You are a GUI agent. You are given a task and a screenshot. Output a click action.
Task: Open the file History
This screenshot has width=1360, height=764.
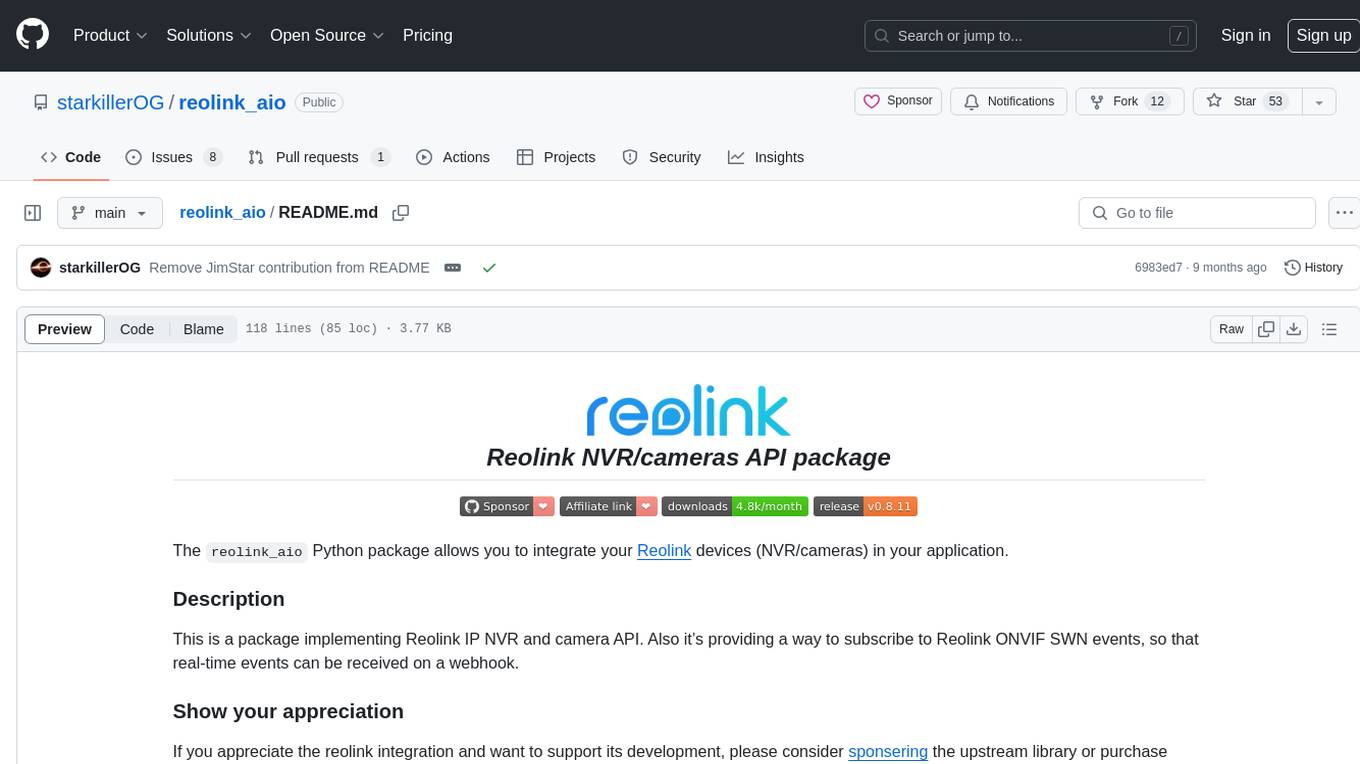[1313, 268]
